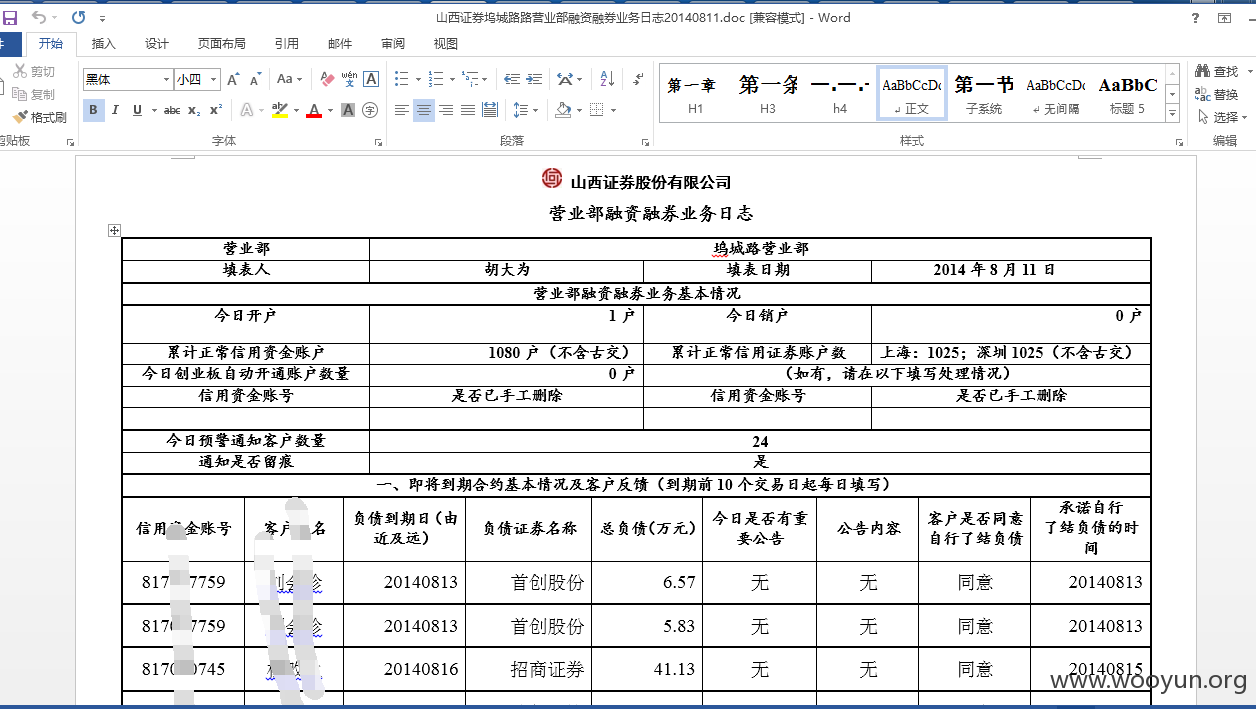Click 替换 to replace text
This screenshot has width=1256, height=709.
point(1217,94)
